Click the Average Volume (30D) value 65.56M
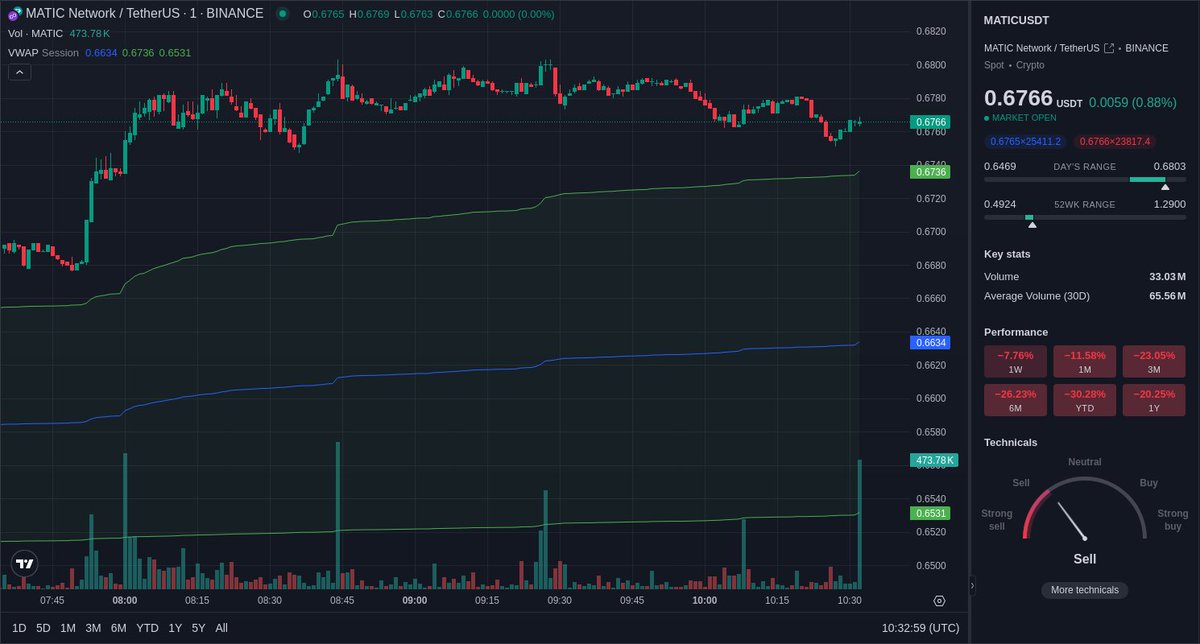Screen dimensions: 1200x644 [x=1167, y=296]
